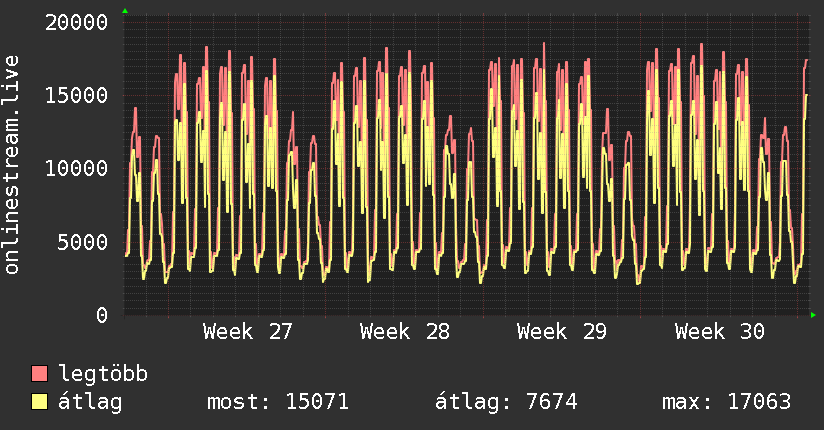The image size is (824, 430).
Task: Click the Week 27 axis label
Action: [x=248, y=332]
